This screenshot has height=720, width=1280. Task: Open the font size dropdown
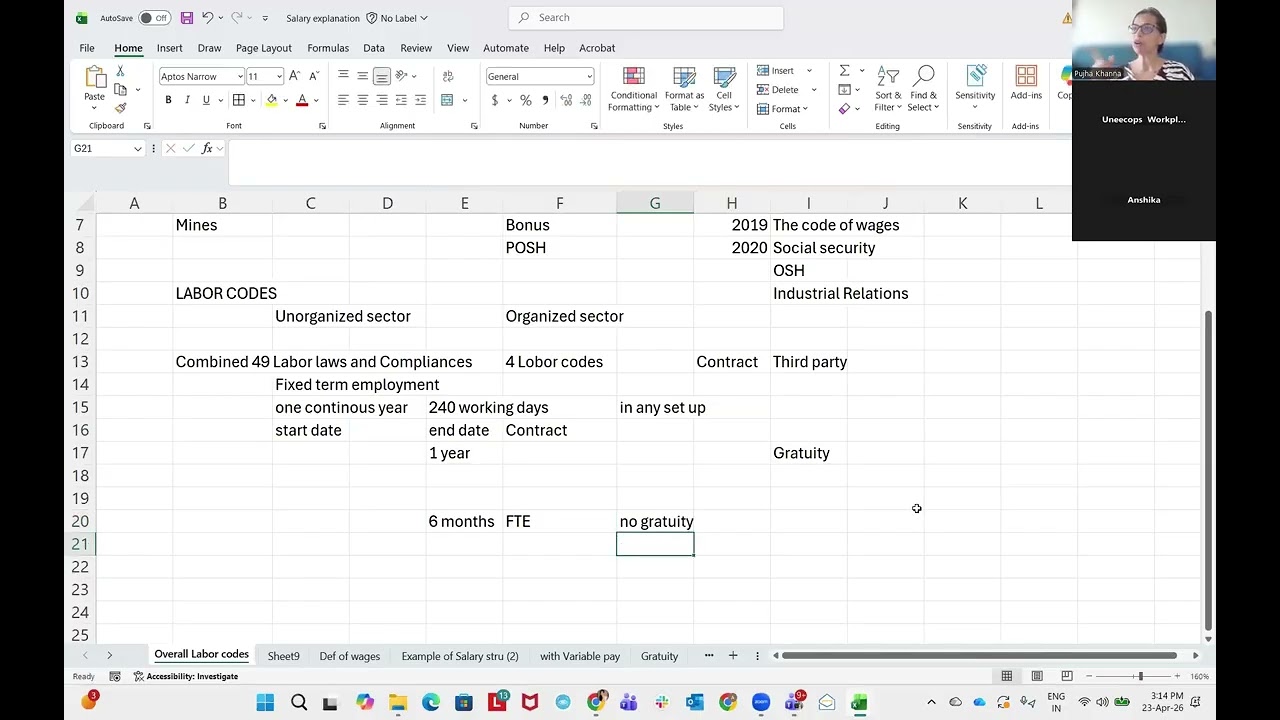click(x=279, y=76)
